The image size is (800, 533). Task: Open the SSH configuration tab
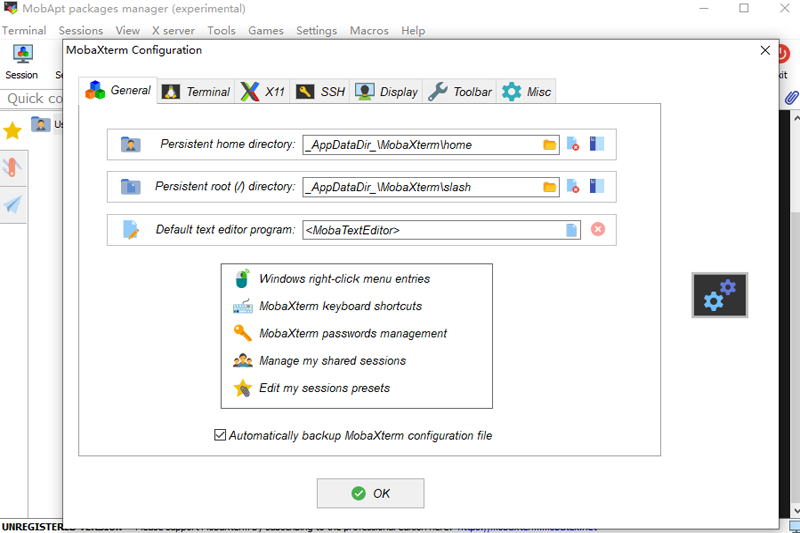(320, 92)
